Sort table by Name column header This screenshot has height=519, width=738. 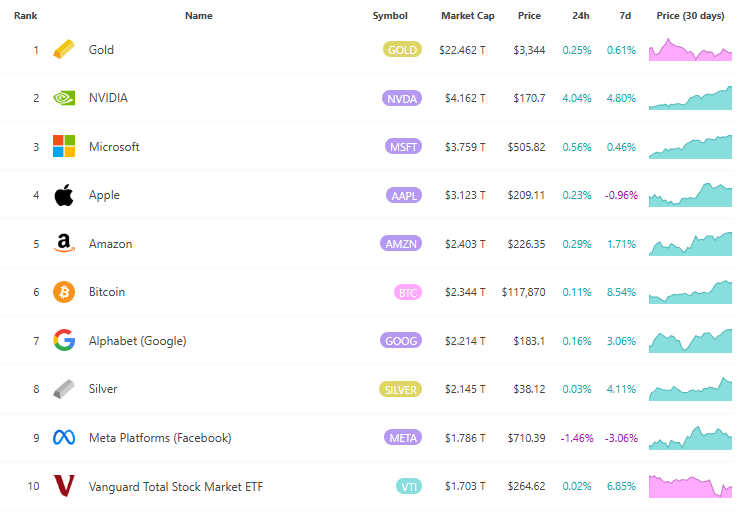[199, 16]
